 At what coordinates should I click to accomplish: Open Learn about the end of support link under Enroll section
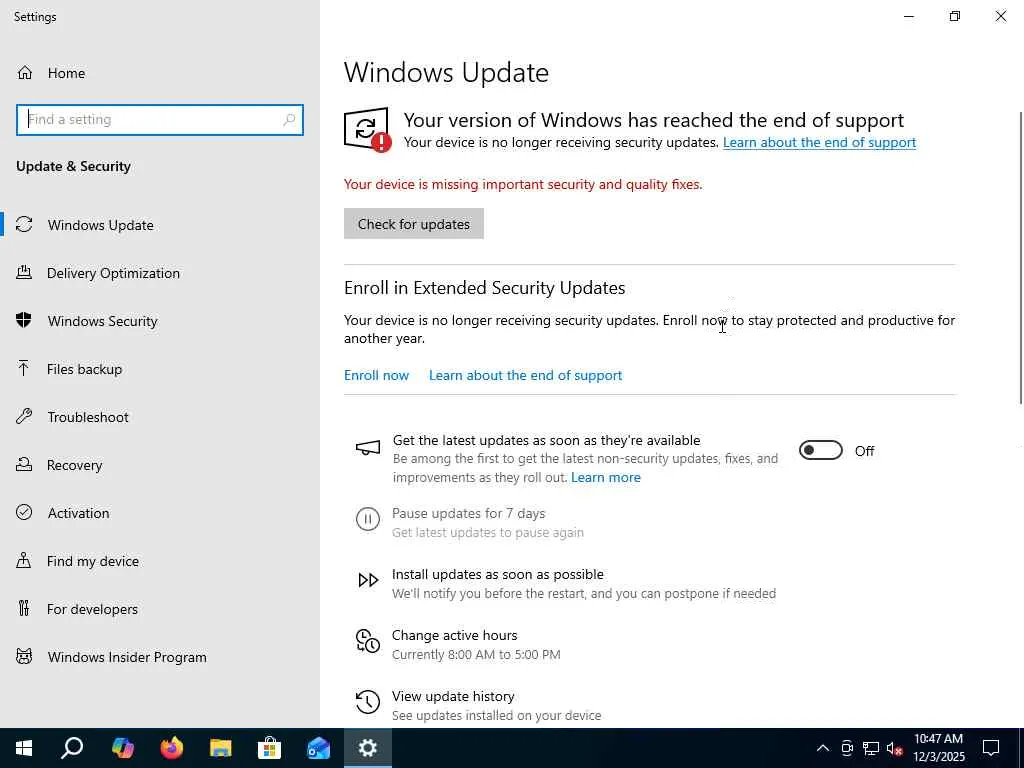(x=525, y=376)
